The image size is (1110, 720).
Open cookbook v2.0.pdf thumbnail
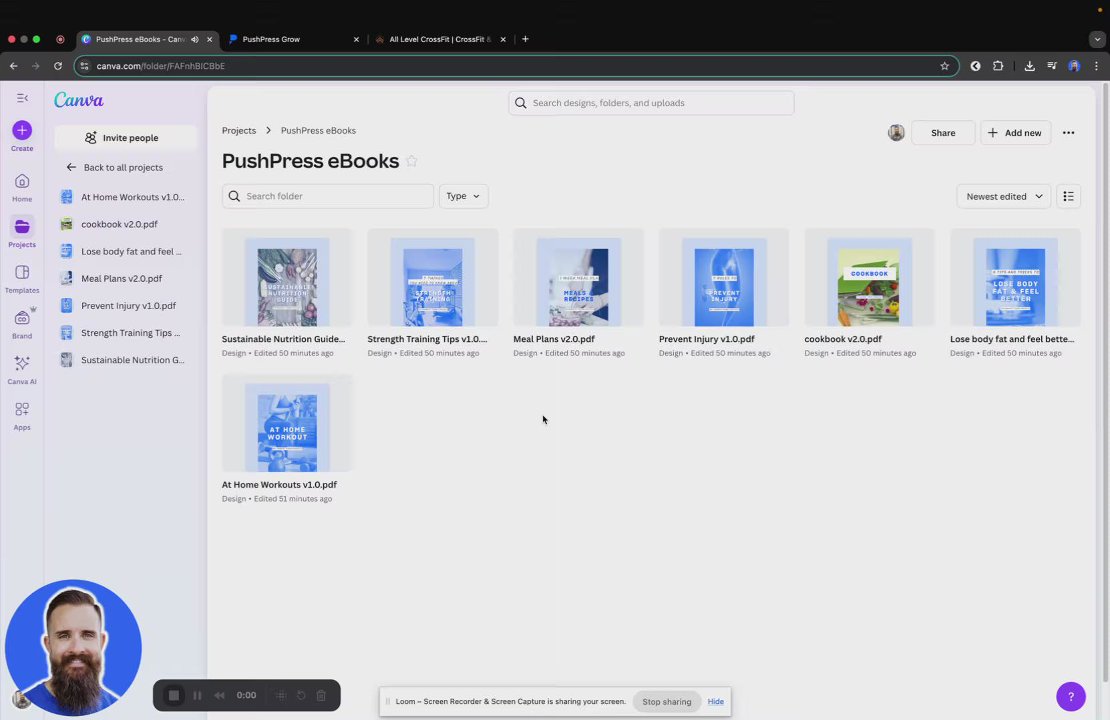869,278
